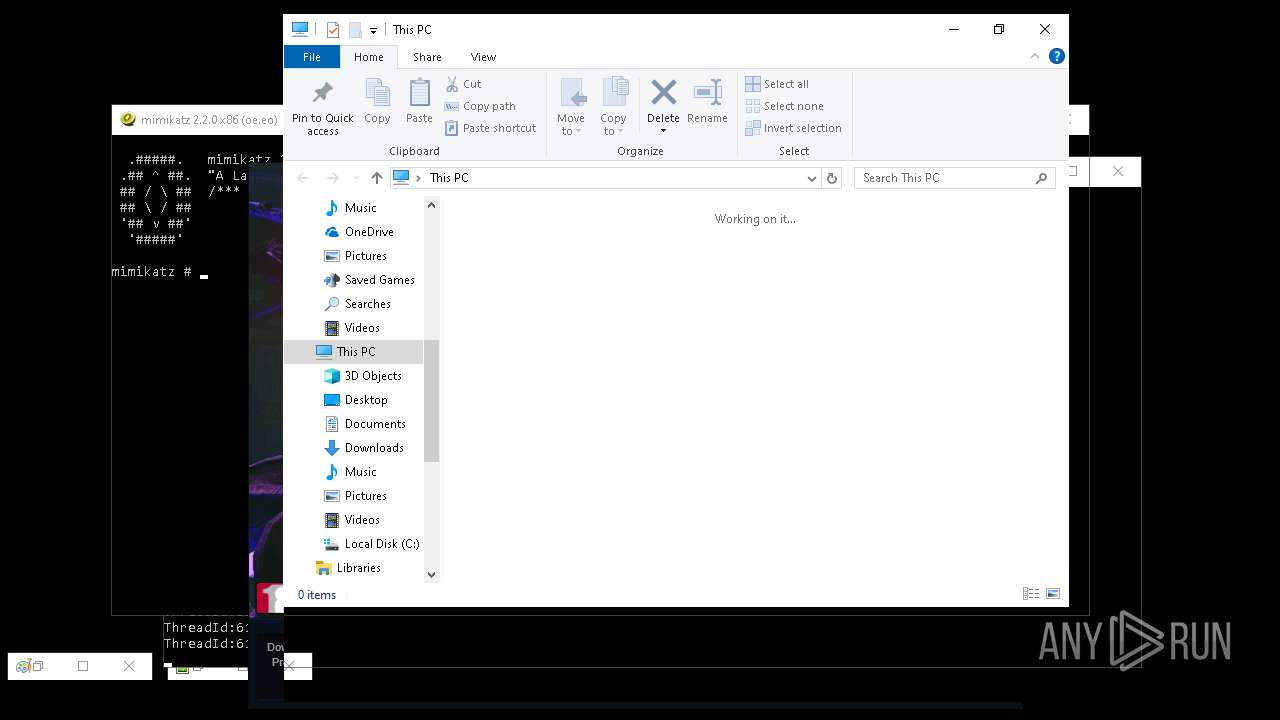Select first Music in navigation pane

361,208
